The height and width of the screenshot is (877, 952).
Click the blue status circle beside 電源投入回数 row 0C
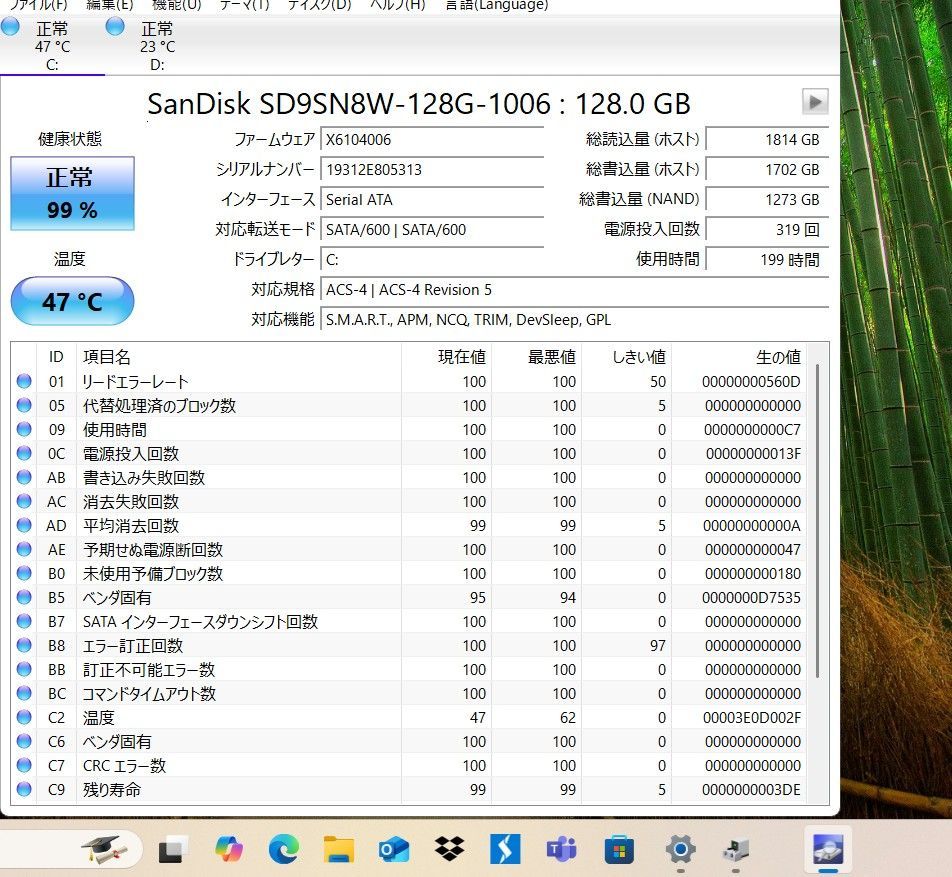coord(24,453)
